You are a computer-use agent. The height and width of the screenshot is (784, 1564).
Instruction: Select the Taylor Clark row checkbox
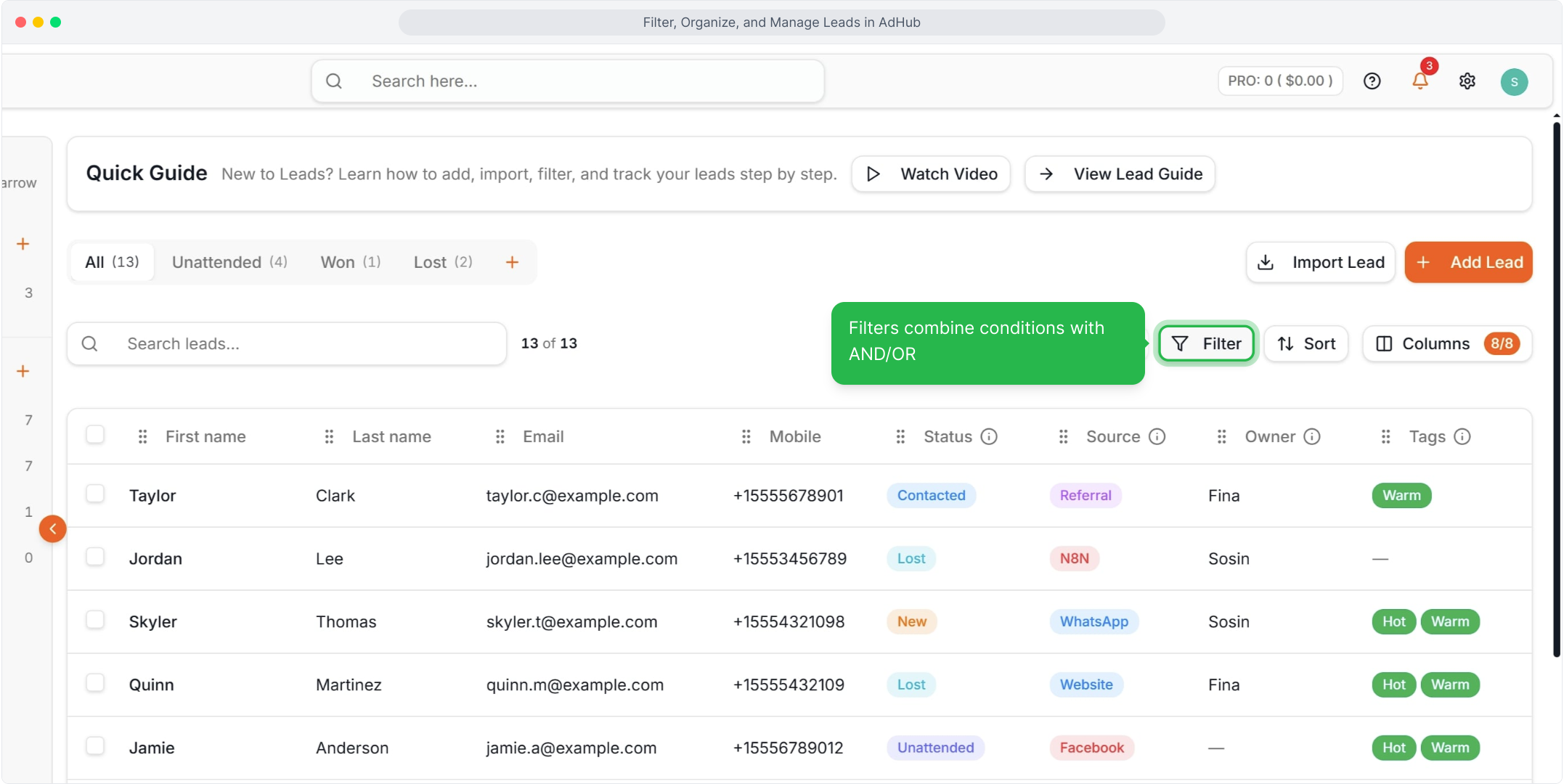point(95,494)
